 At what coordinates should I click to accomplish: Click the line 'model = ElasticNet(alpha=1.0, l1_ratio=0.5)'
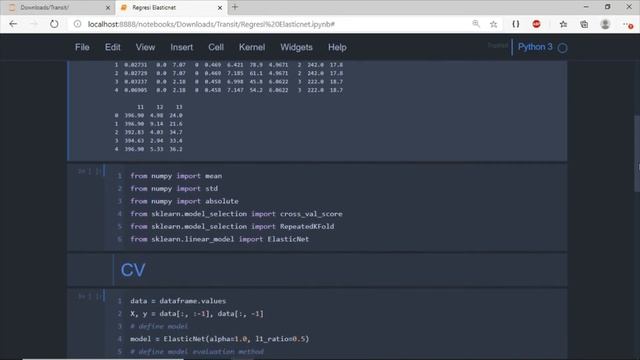pyautogui.click(x=220, y=339)
